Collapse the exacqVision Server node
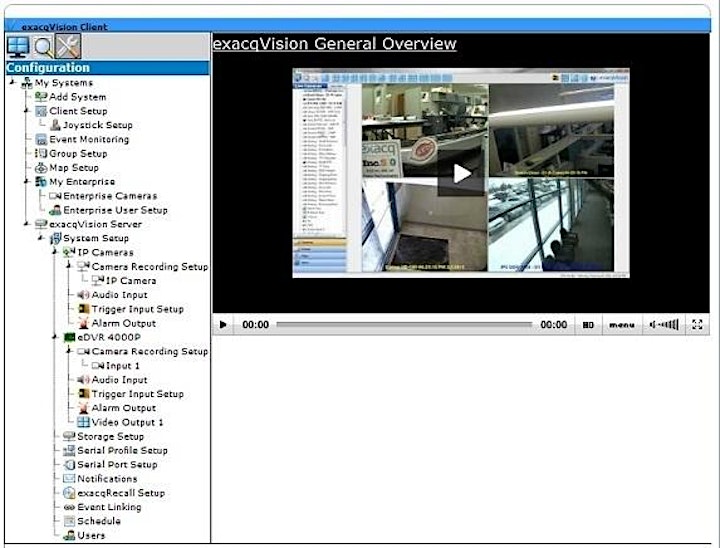The height and width of the screenshot is (548, 720). (27, 224)
